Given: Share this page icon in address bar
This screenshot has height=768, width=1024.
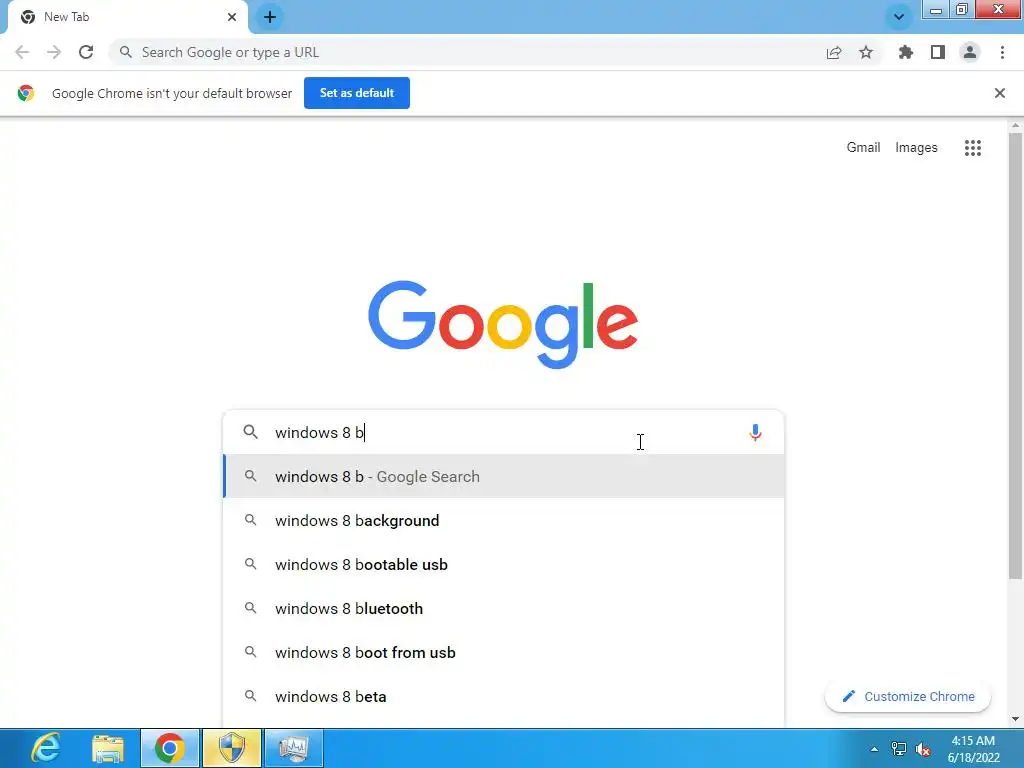Looking at the screenshot, I should point(834,52).
